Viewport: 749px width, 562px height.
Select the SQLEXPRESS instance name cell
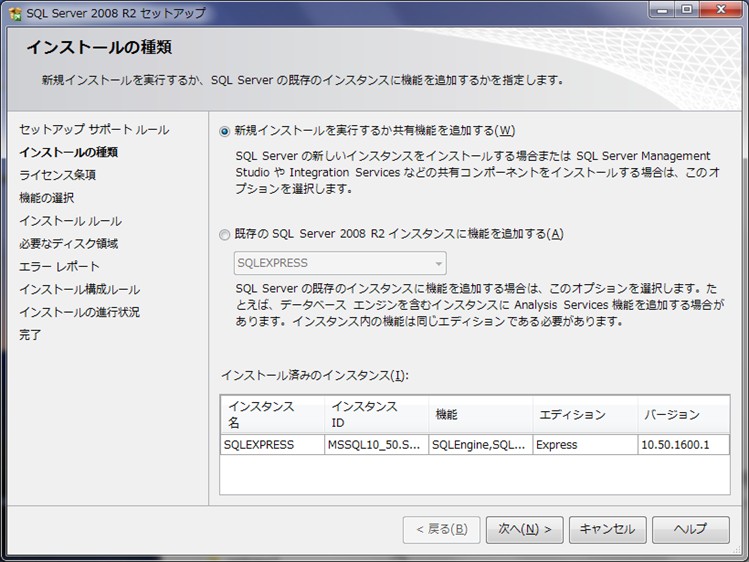tap(272, 445)
